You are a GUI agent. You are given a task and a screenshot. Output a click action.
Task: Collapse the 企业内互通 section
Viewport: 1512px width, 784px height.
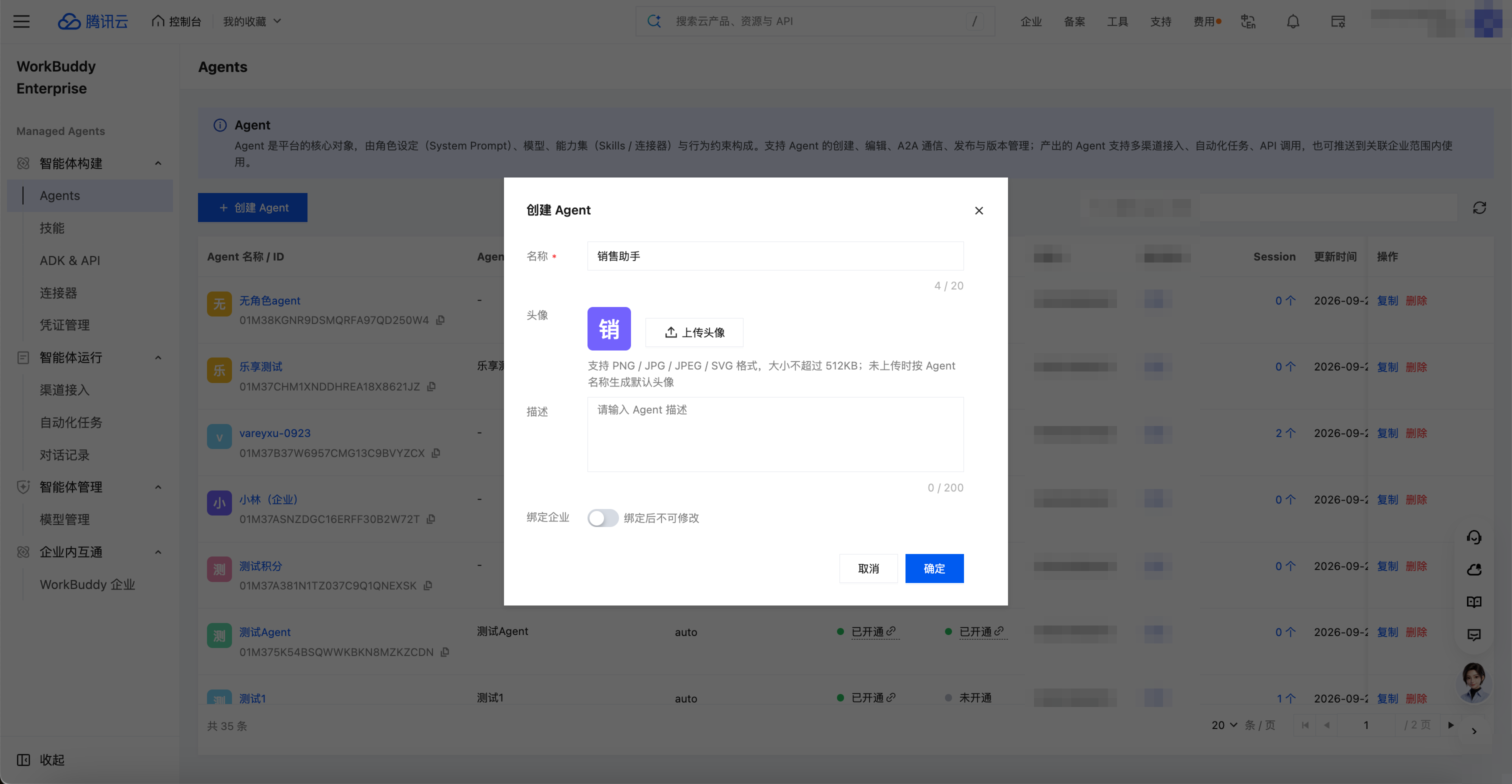(158, 552)
